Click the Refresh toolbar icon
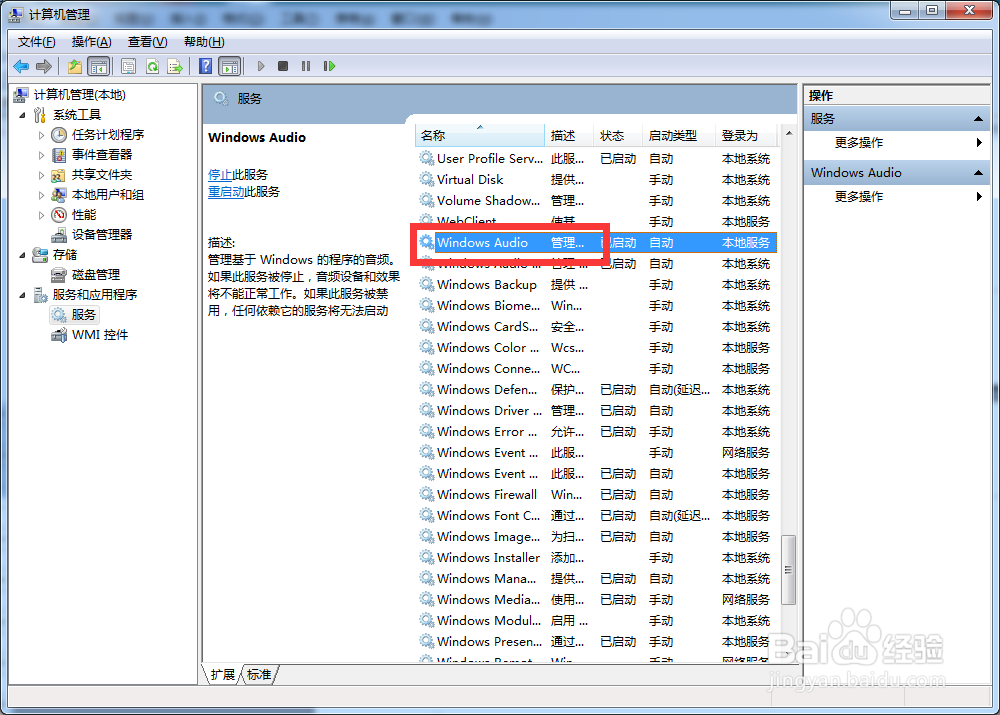The width and height of the screenshot is (1000, 715). click(x=152, y=66)
